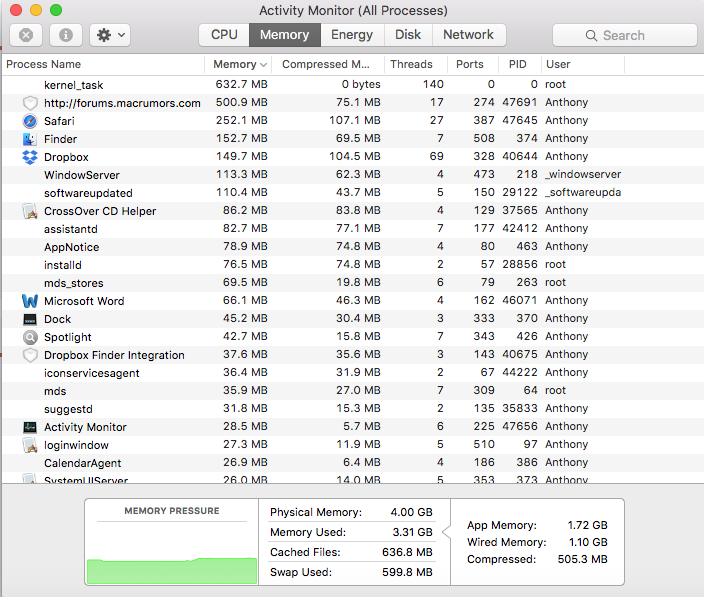Click the loginwindow process icon
This screenshot has height=597, width=704.
pyautogui.click(x=30, y=445)
